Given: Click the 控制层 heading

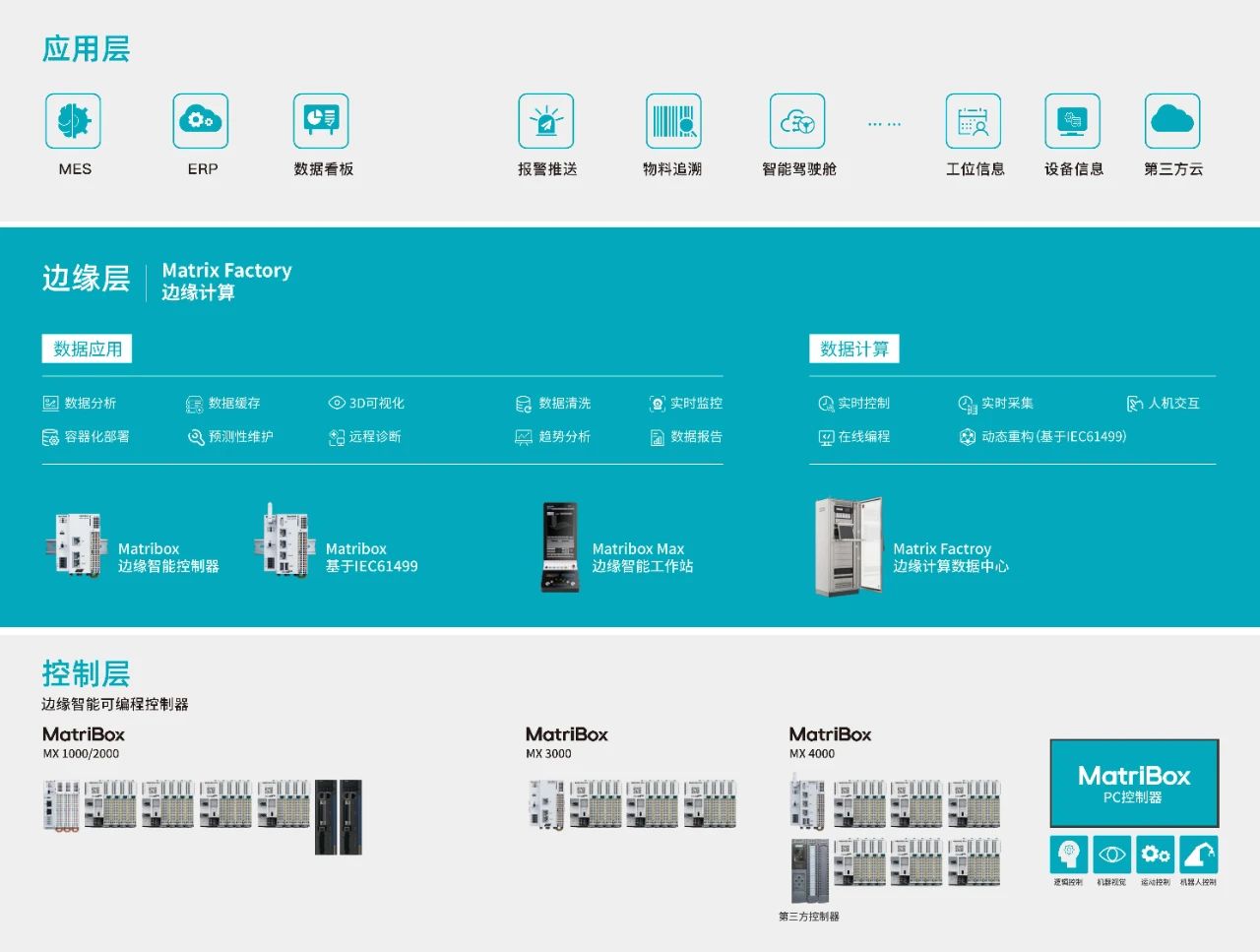Looking at the screenshot, I should click(x=86, y=673).
